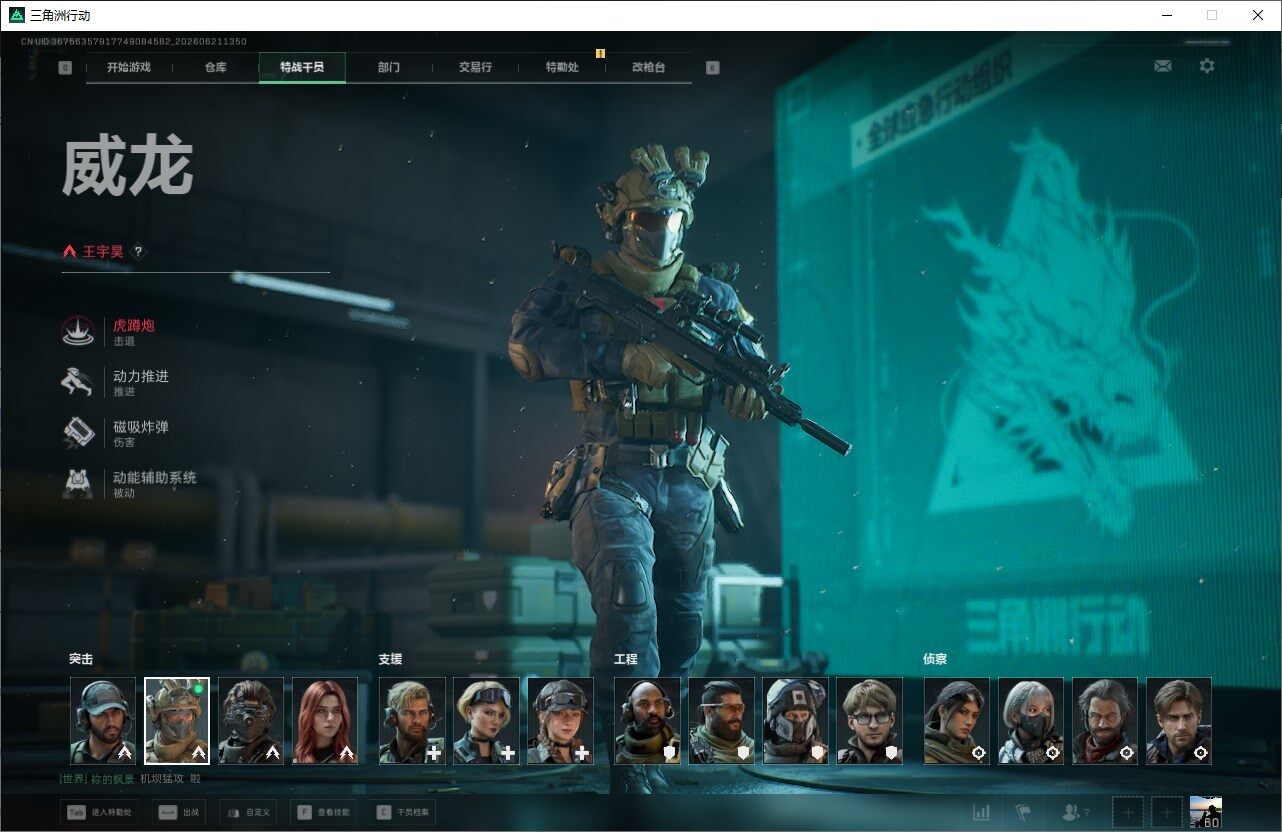Click the world chat message line
Screen dimensions: 1282x832
130,778
